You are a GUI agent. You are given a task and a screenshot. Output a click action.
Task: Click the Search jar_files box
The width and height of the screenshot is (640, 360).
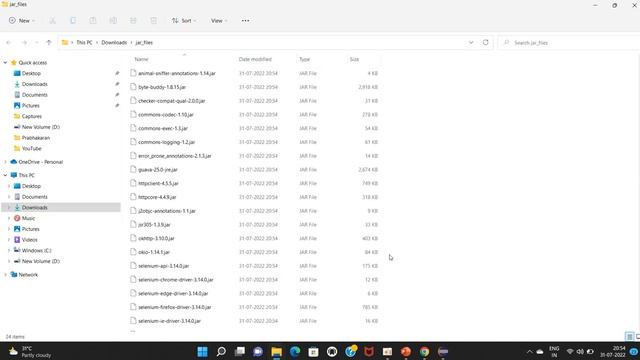tap(569, 42)
